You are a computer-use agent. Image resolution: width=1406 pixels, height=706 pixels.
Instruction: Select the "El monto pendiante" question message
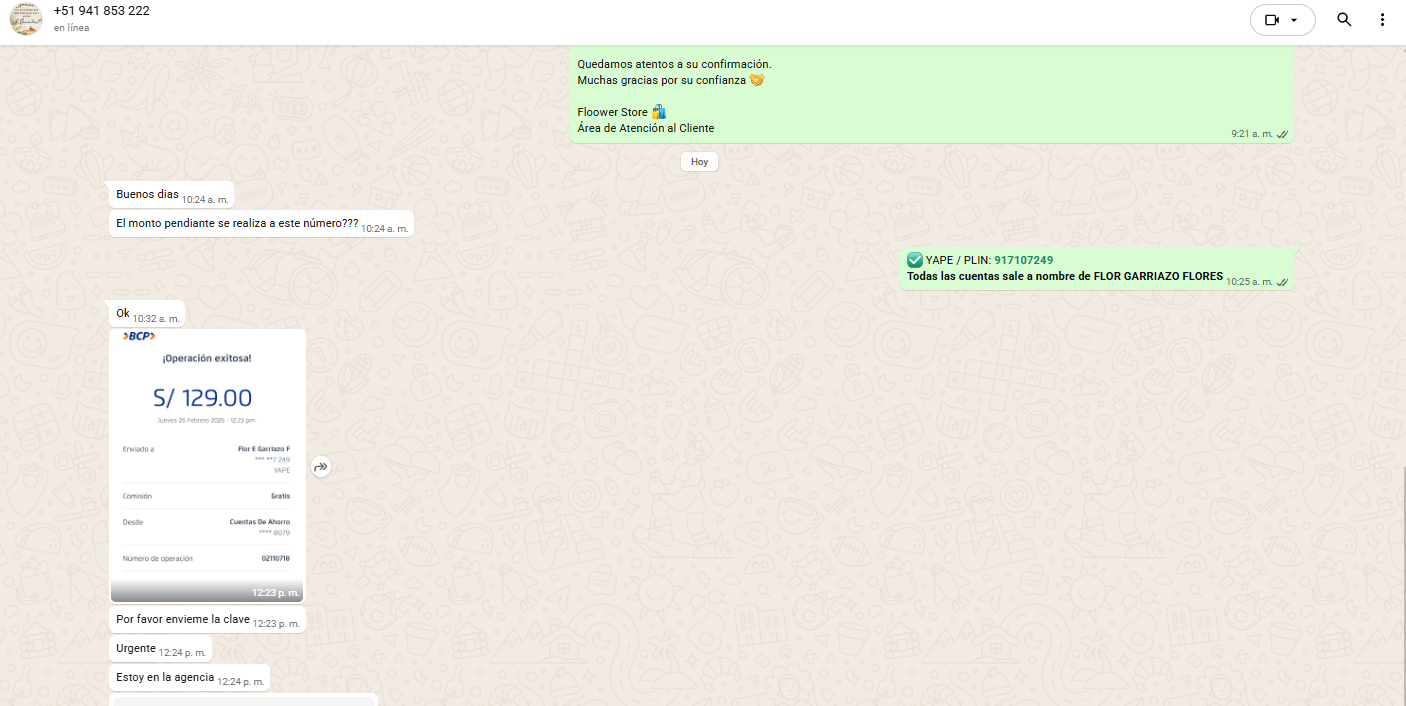tap(237, 224)
